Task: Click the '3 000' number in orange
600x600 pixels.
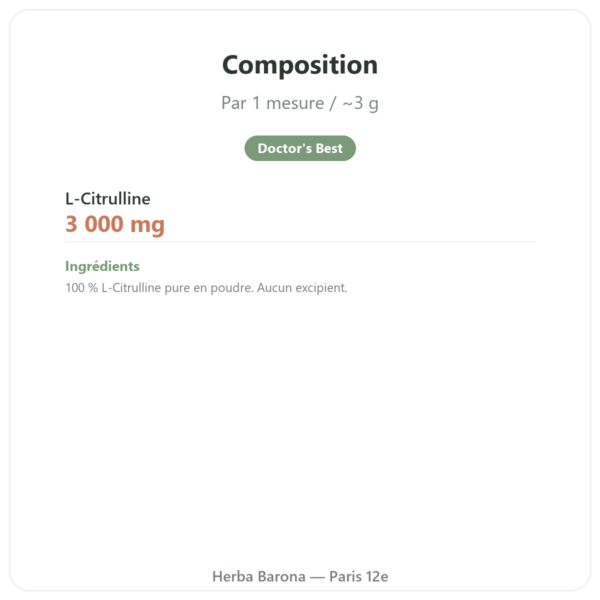Action: (94, 224)
